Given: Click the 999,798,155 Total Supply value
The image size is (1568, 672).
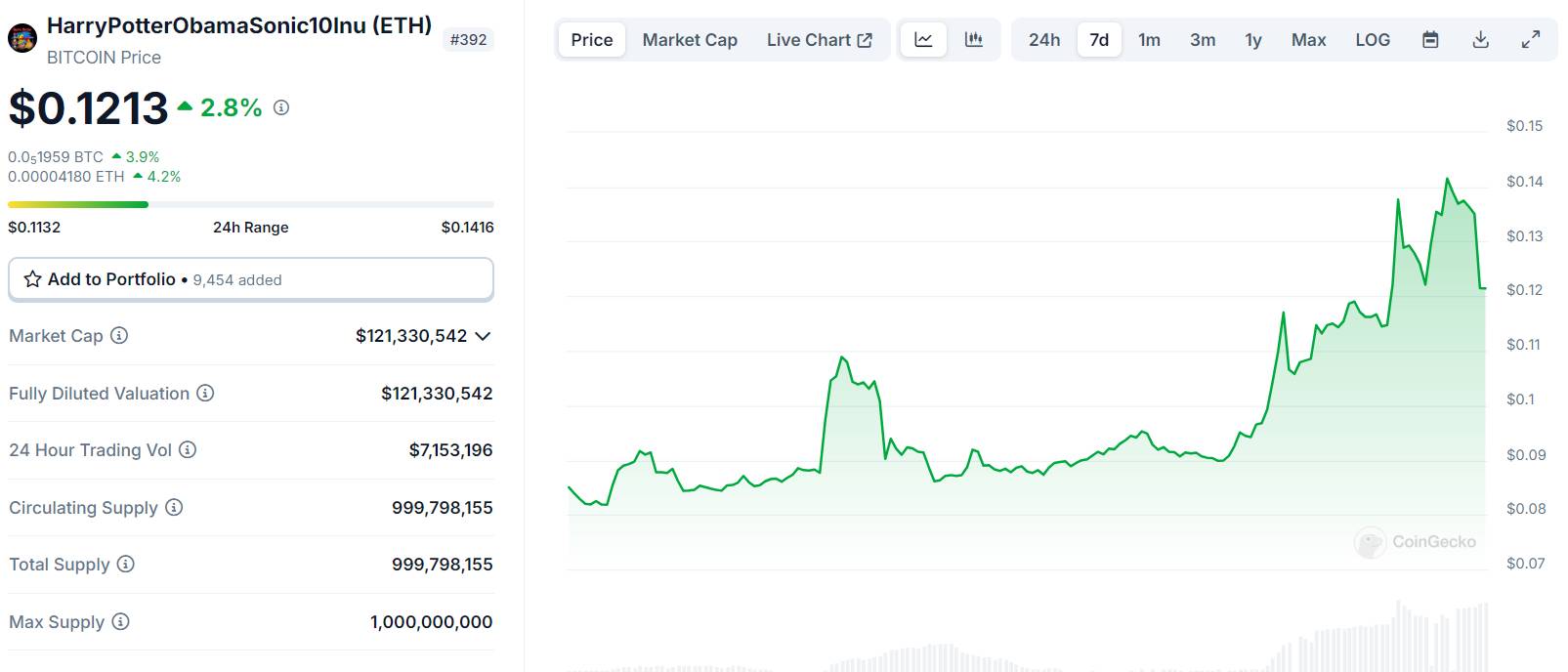Looking at the screenshot, I should click(x=443, y=565).
